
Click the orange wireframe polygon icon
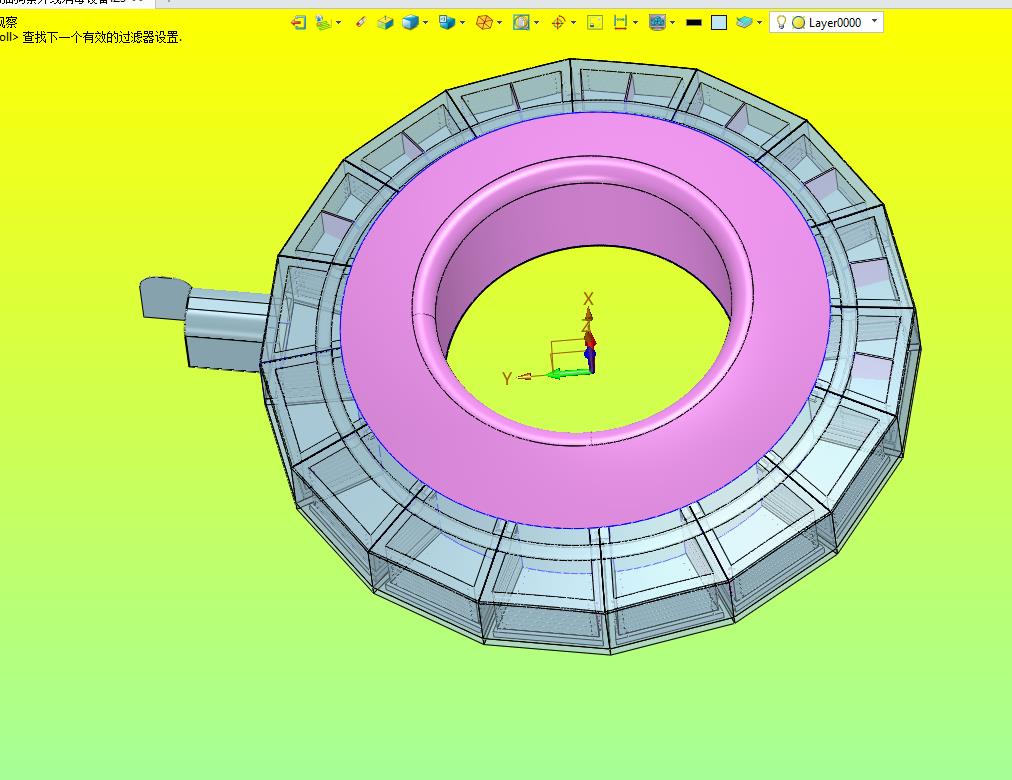click(x=484, y=23)
